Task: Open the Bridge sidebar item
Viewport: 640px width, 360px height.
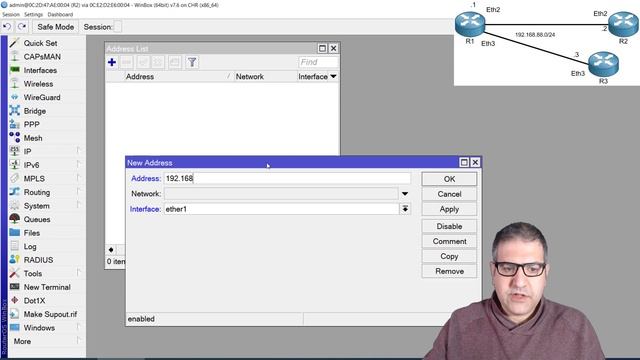Action: coord(35,111)
